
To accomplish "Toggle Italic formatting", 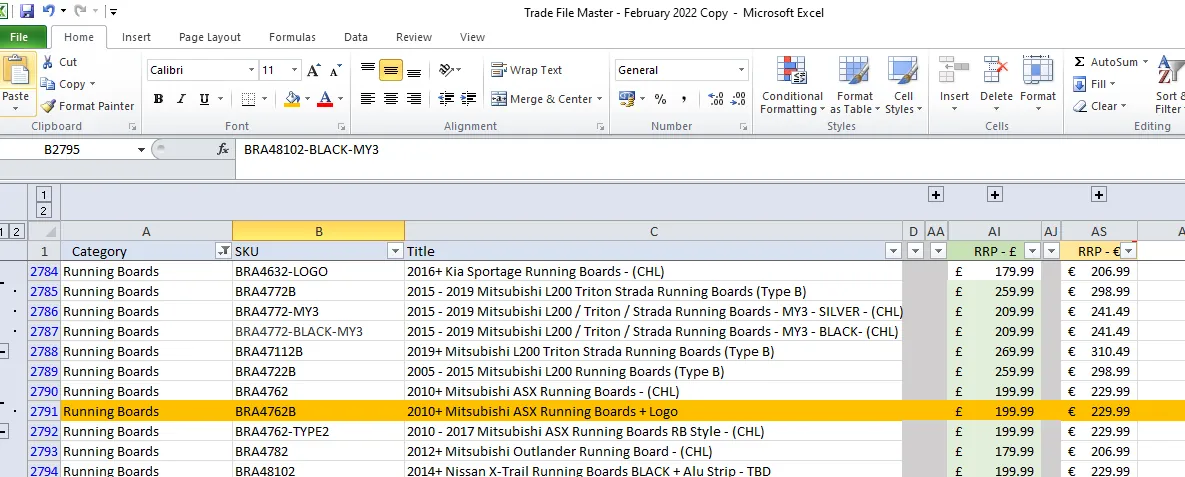I will point(181,99).
